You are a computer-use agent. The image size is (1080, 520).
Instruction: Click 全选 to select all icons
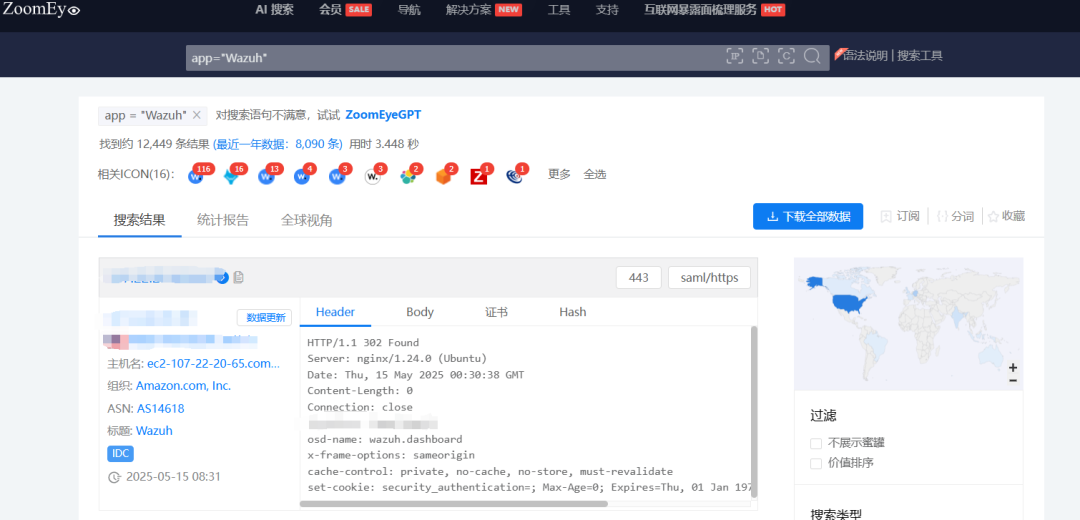(595, 175)
